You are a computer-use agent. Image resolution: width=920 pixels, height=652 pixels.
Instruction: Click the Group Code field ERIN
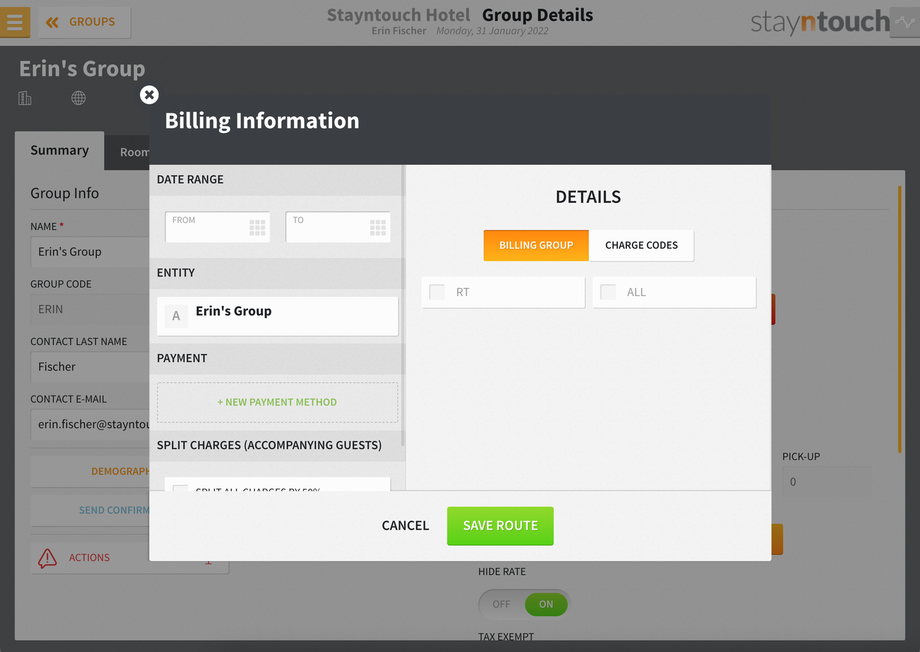coord(90,309)
